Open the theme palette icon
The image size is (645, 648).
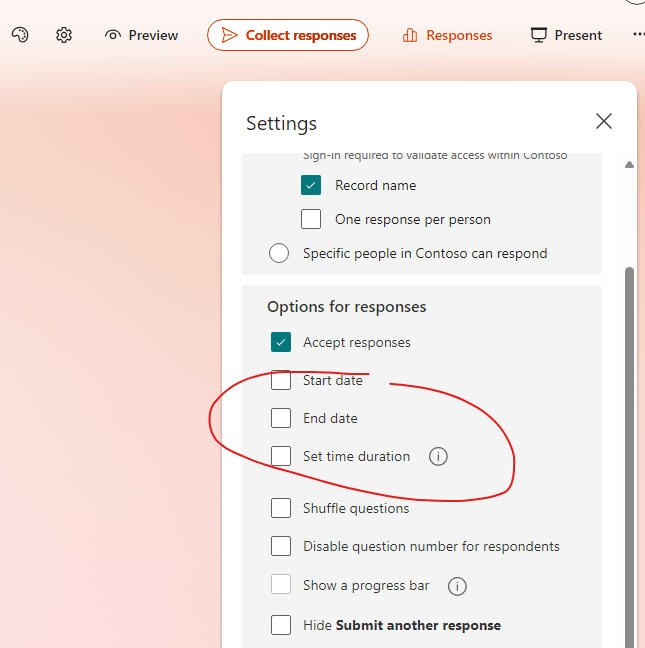coord(20,35)
